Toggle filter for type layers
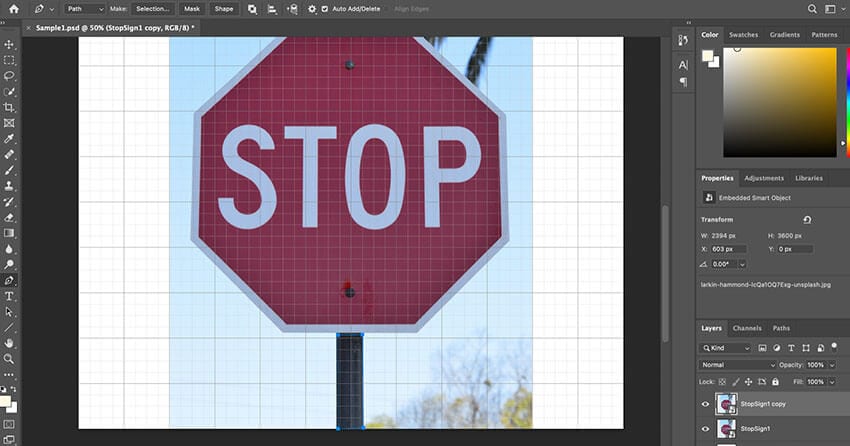The width and height of the screenshot is (850, 446). [791, 348]
